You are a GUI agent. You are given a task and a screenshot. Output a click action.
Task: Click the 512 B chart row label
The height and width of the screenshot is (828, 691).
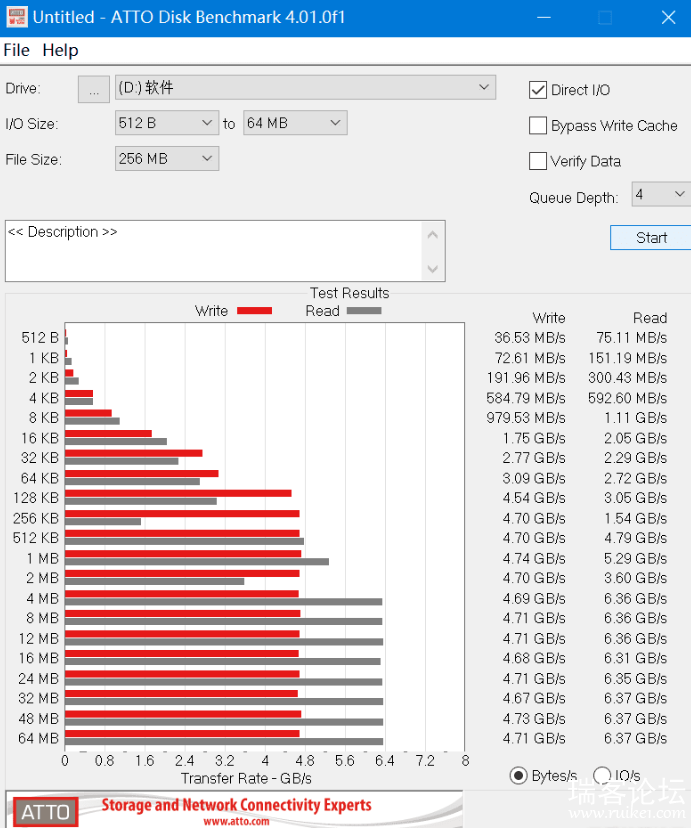click(40, 337)
